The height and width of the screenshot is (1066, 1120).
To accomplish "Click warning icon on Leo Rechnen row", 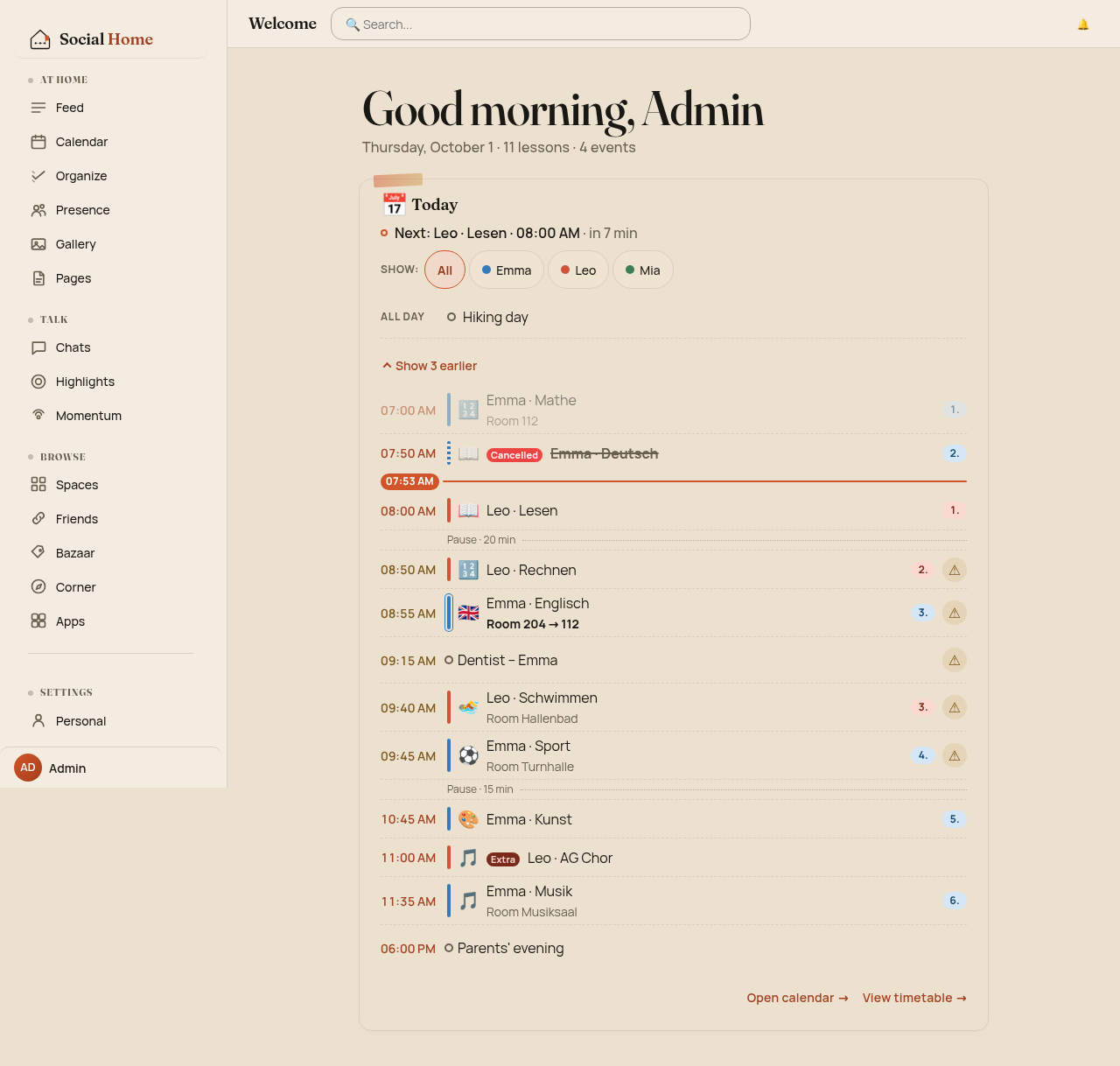I will click(955, 570).
